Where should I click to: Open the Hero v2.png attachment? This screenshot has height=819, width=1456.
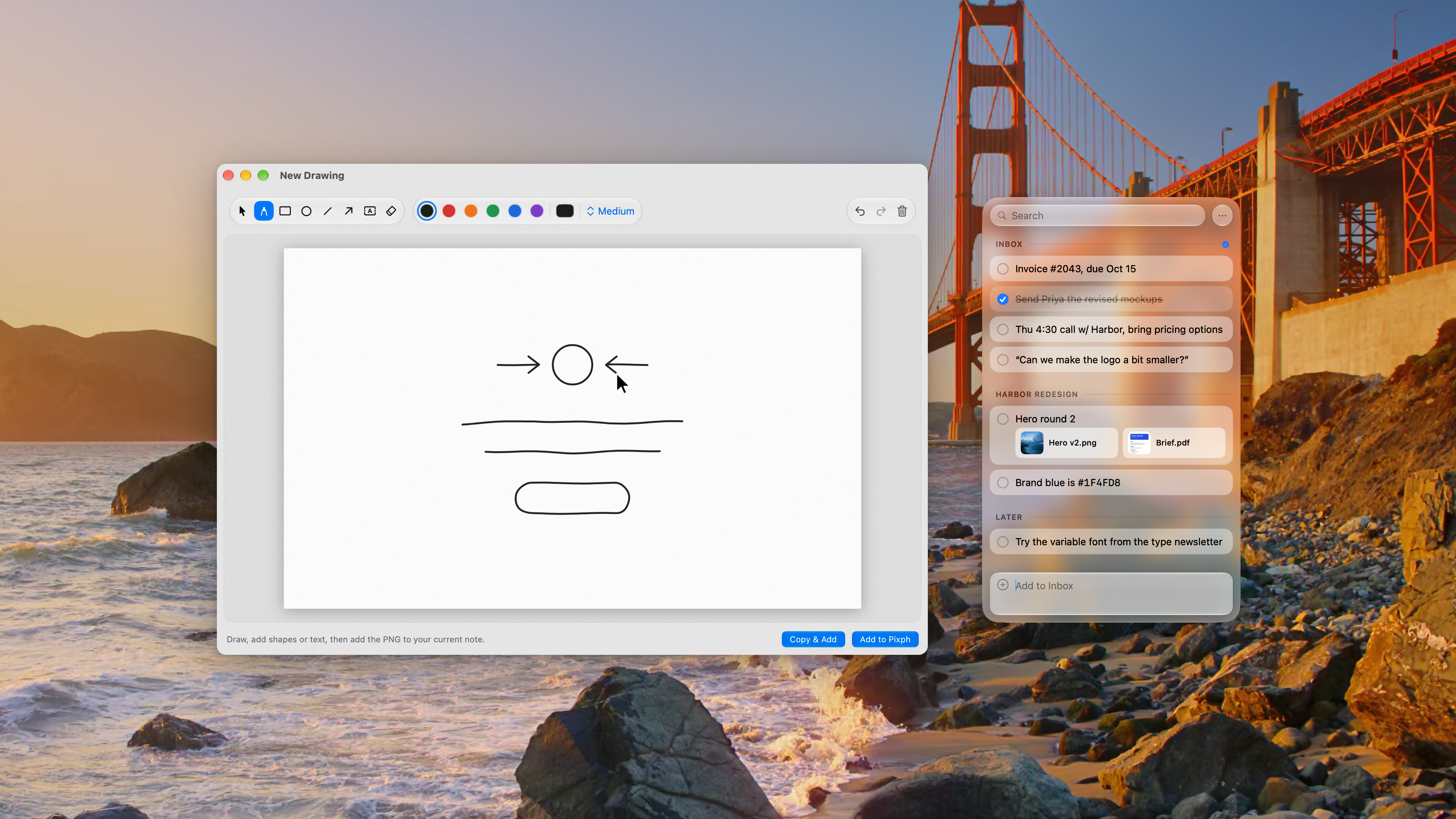1066,442
